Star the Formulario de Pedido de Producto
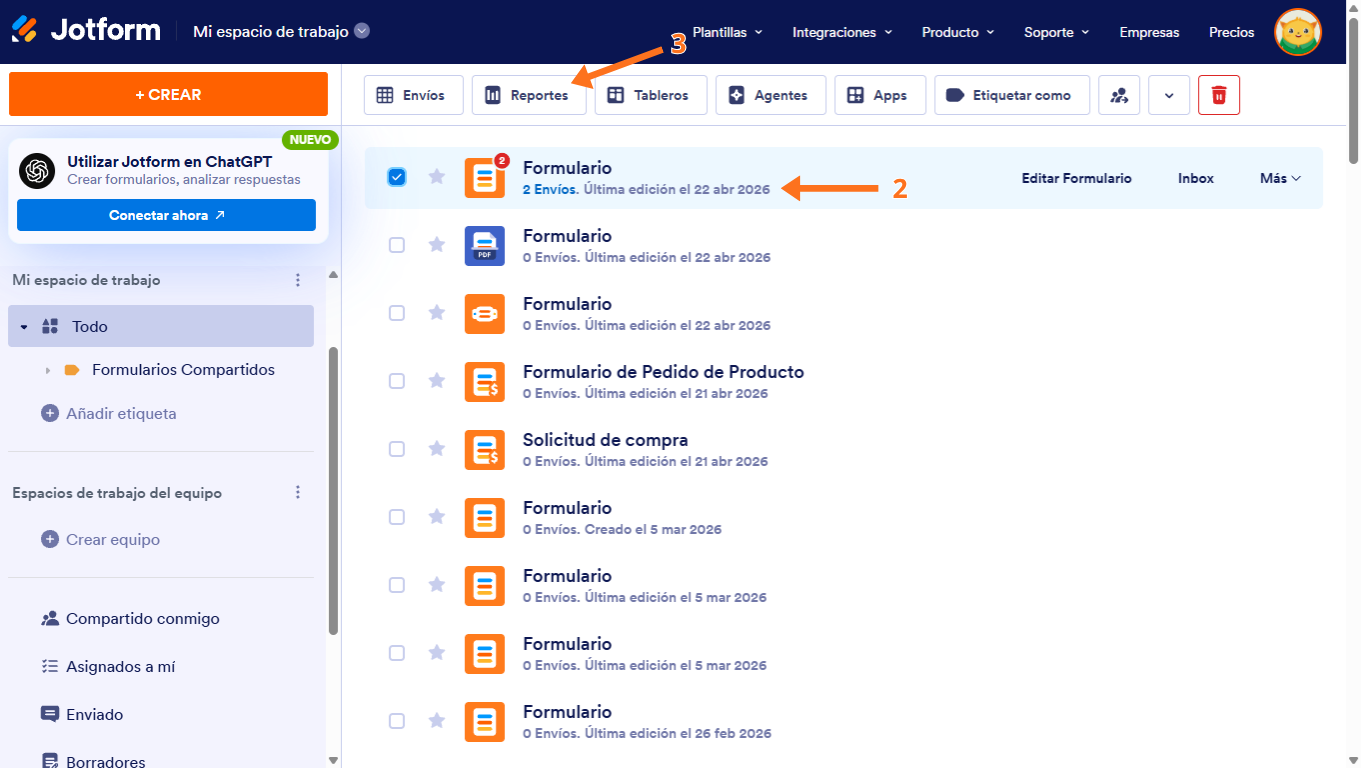The height and width of the screenshot is (768, 1366). tap(437, 381)
